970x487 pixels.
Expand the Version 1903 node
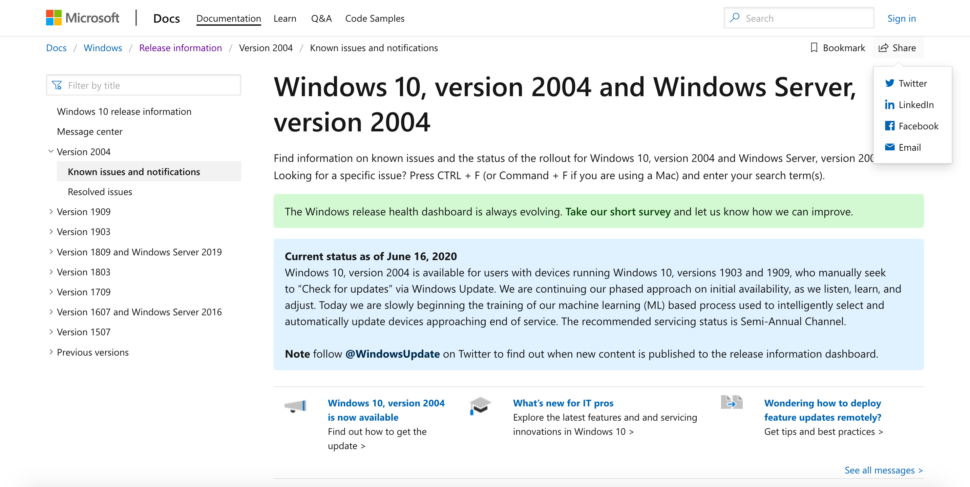click(x=51, y=231)
